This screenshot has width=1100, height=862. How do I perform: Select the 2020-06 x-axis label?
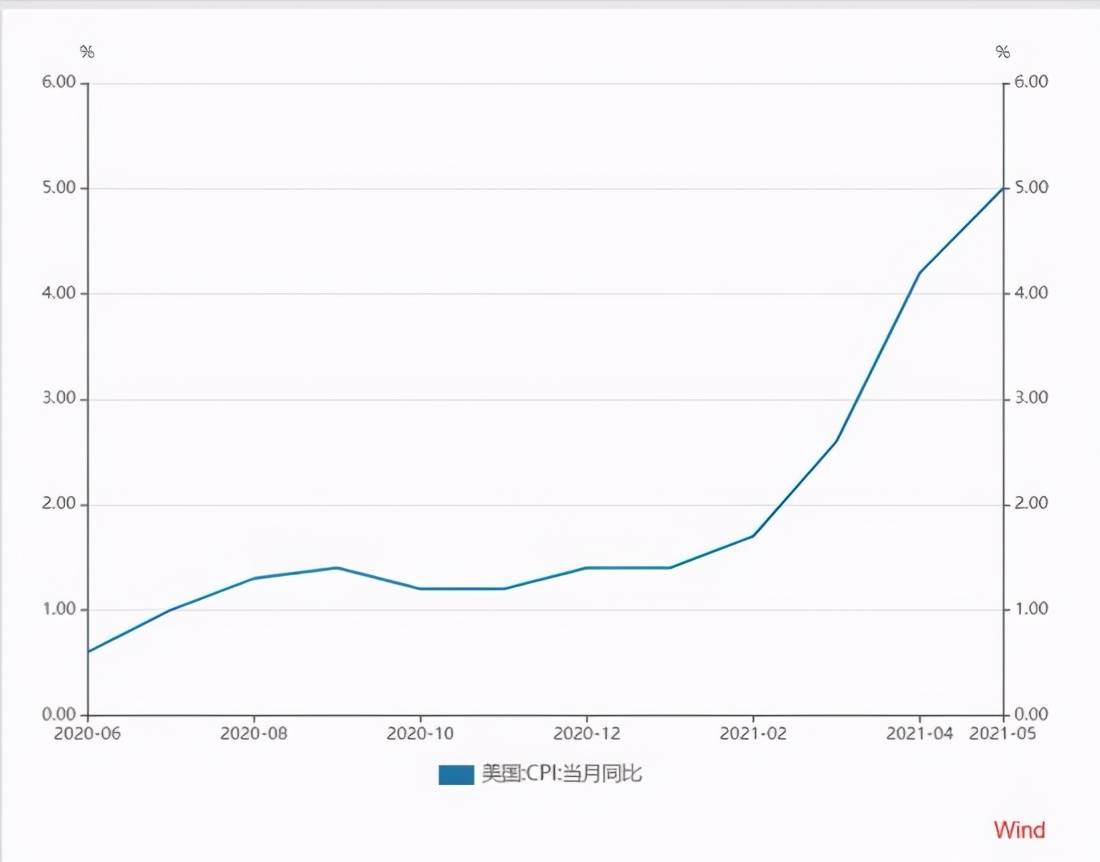tap(88, 734)
